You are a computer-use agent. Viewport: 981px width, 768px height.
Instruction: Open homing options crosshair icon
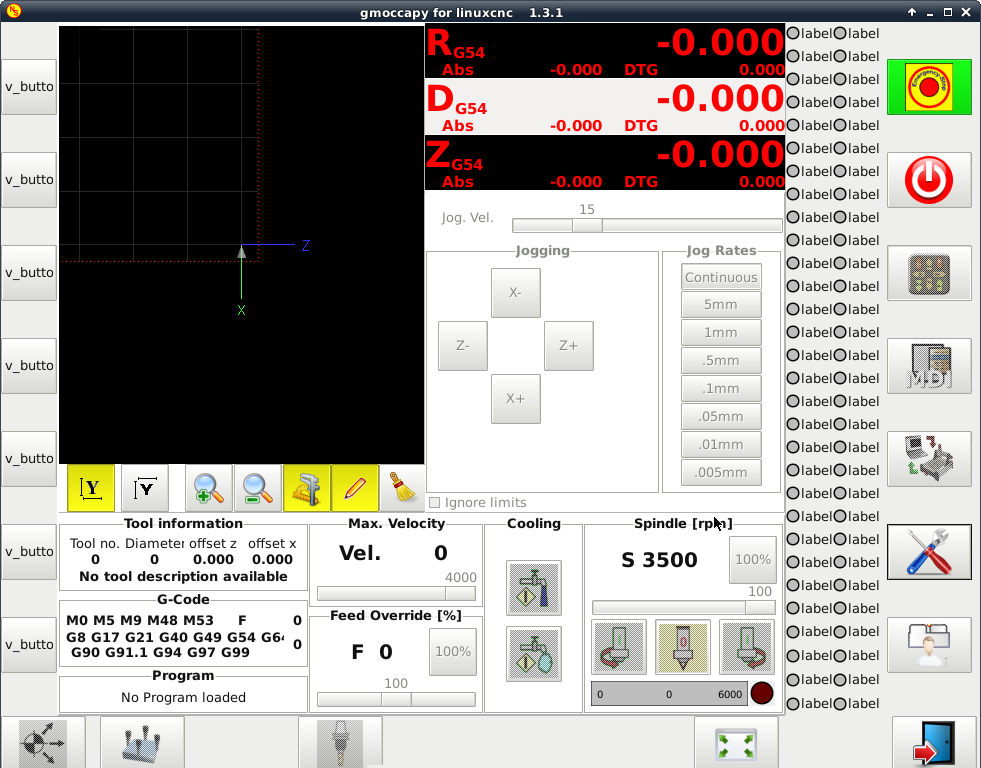pyautogui.click(x=43, y=742)
